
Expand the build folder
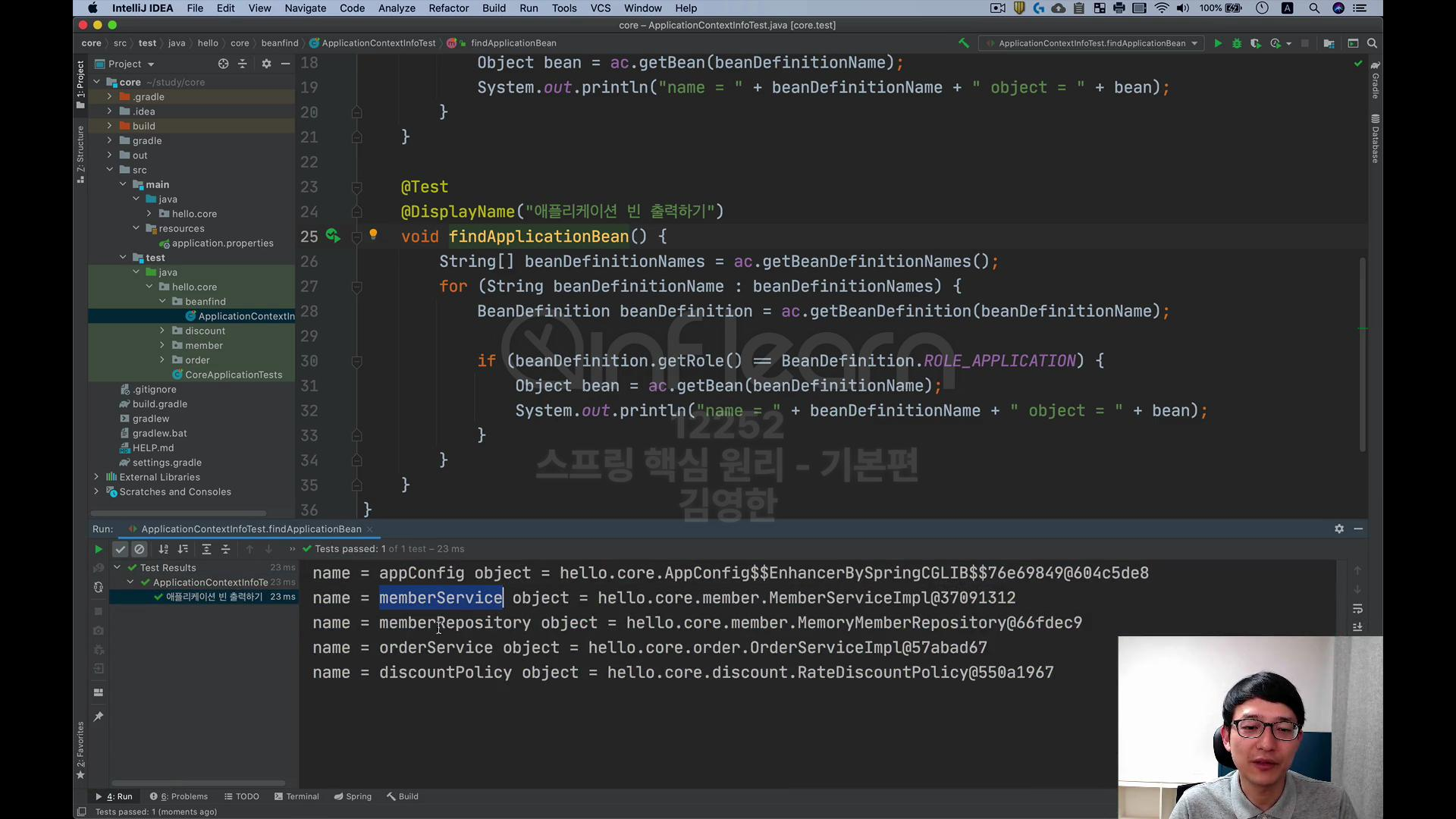pos(109,126)
